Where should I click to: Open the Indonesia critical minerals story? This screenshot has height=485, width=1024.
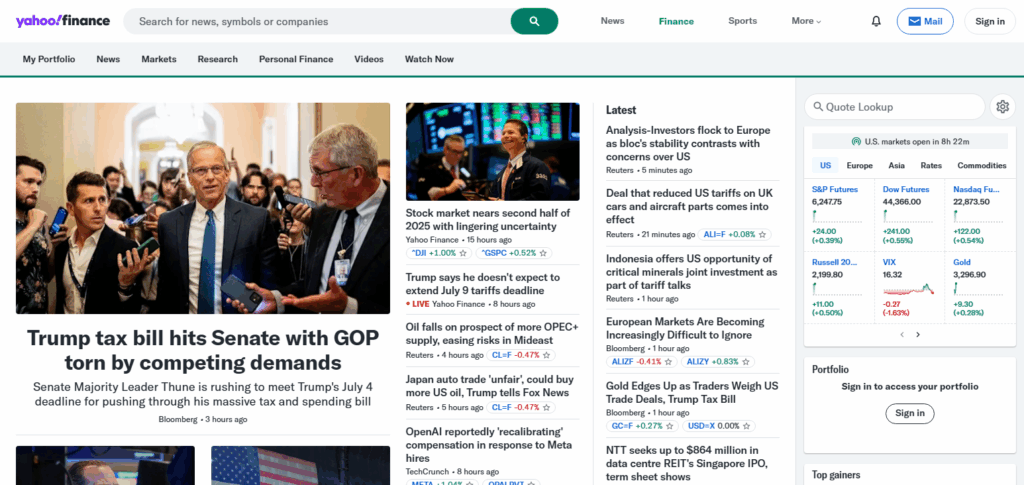(x=692, y=272)
